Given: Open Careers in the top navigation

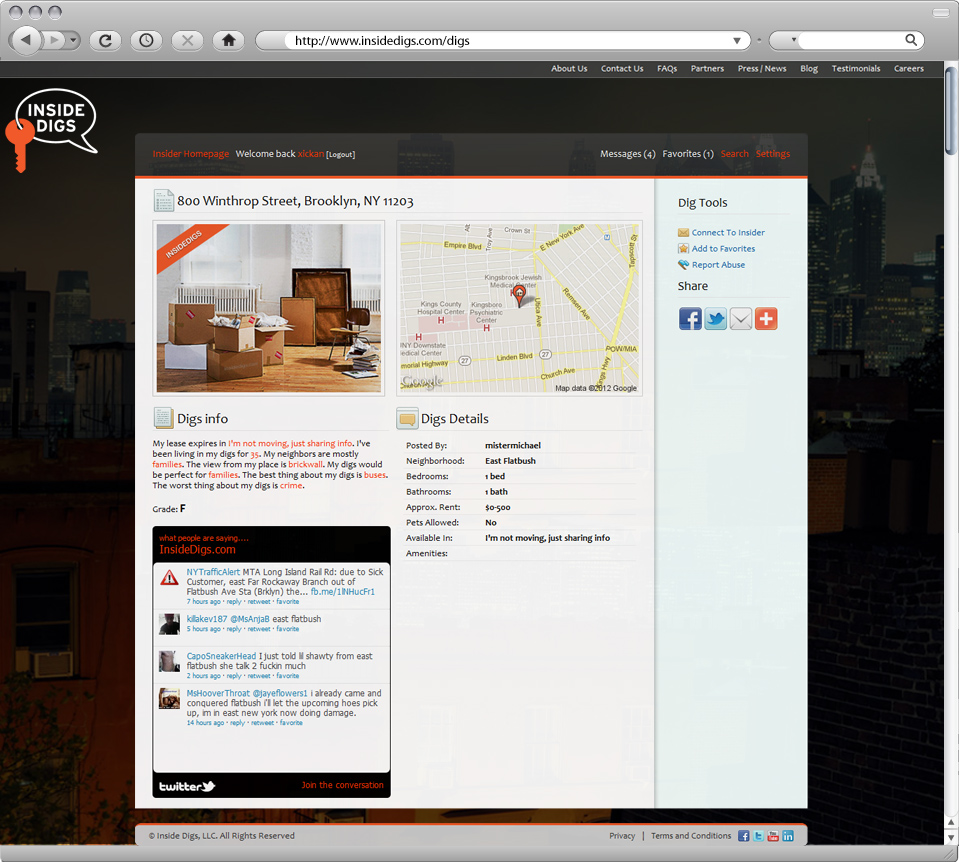Looking at the screenshot, I should [909, 69].
